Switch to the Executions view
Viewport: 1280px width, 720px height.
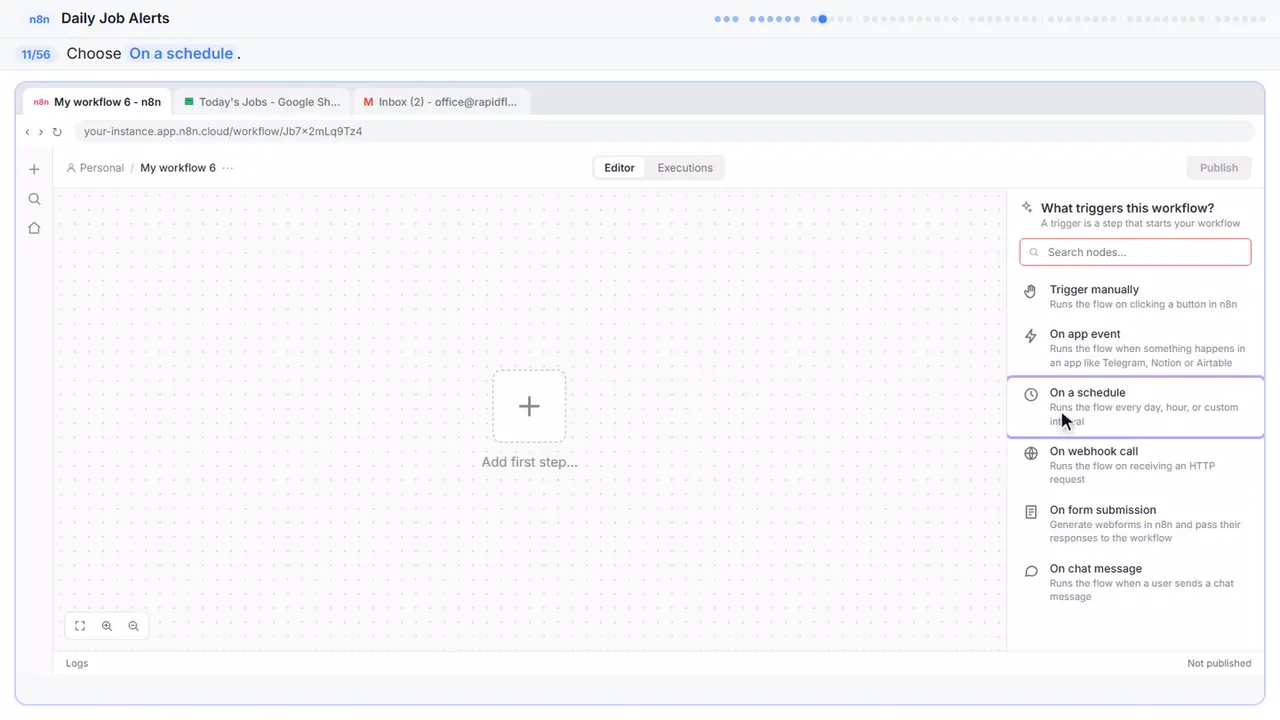[685, 168]
